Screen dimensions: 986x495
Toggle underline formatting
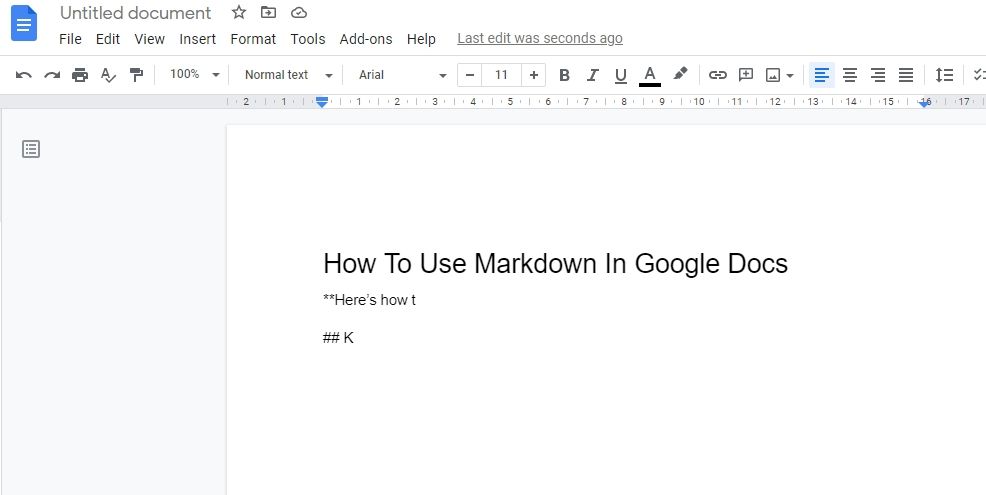click(x=621, y=75)
